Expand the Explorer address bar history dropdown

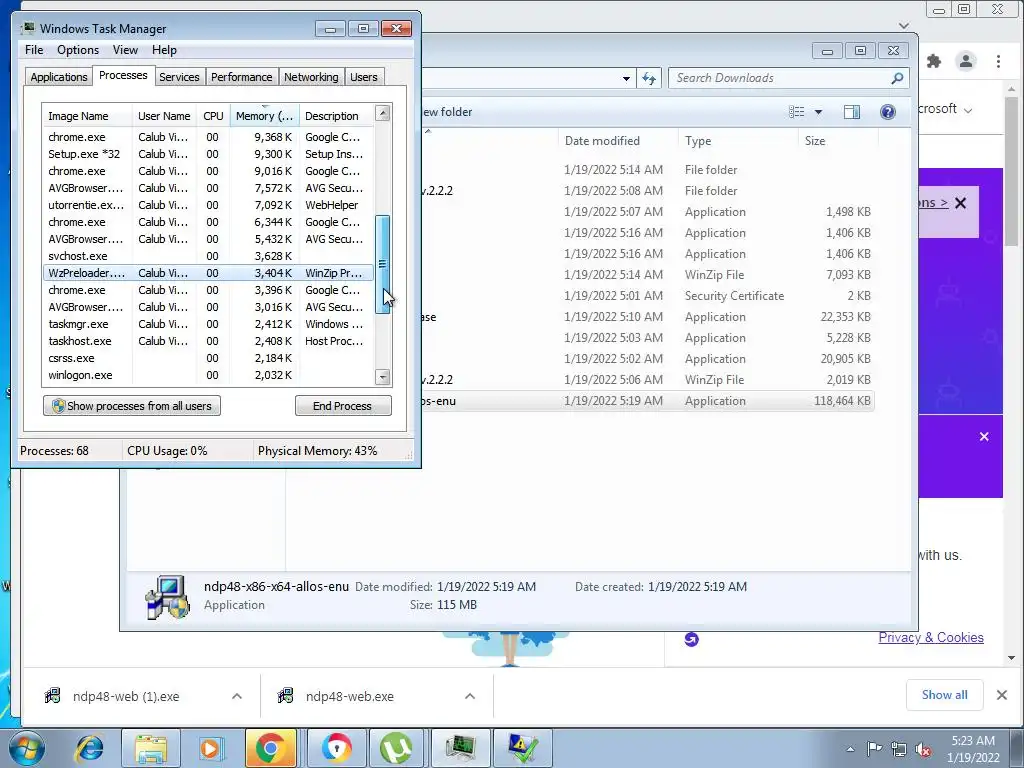coord(626,78)
